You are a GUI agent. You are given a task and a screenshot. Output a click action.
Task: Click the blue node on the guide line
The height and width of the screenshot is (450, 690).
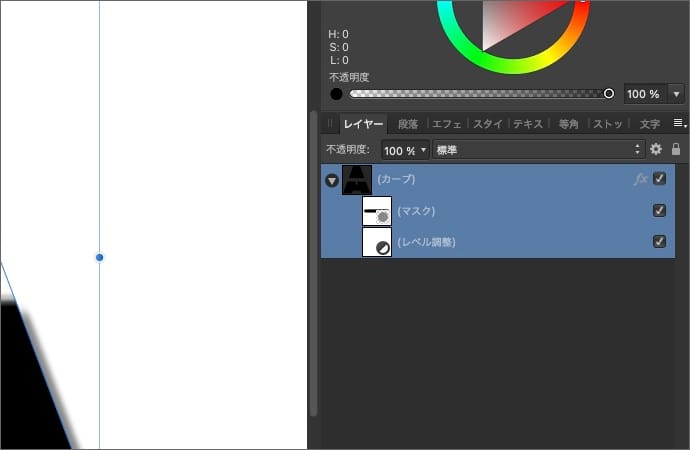[x=99, y=258]
